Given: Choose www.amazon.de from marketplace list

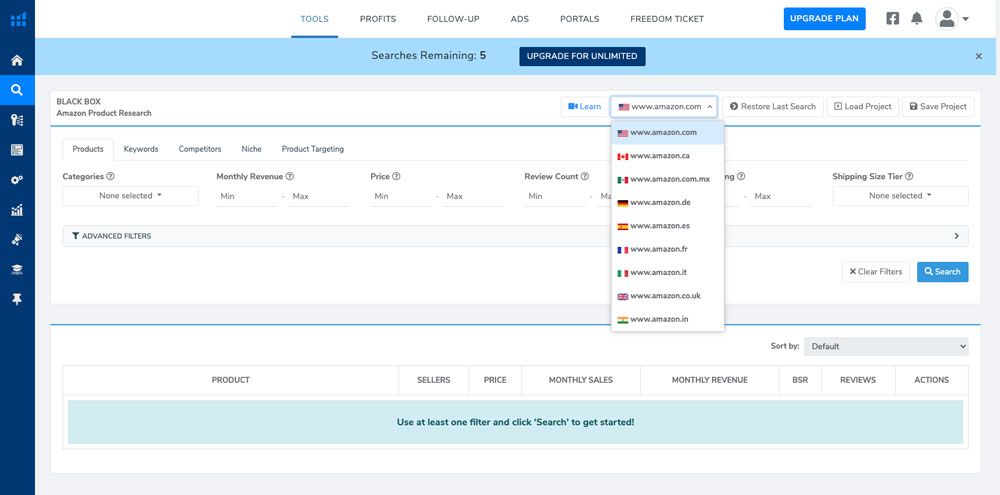Looking at the screenshot, I should point(668,203).
